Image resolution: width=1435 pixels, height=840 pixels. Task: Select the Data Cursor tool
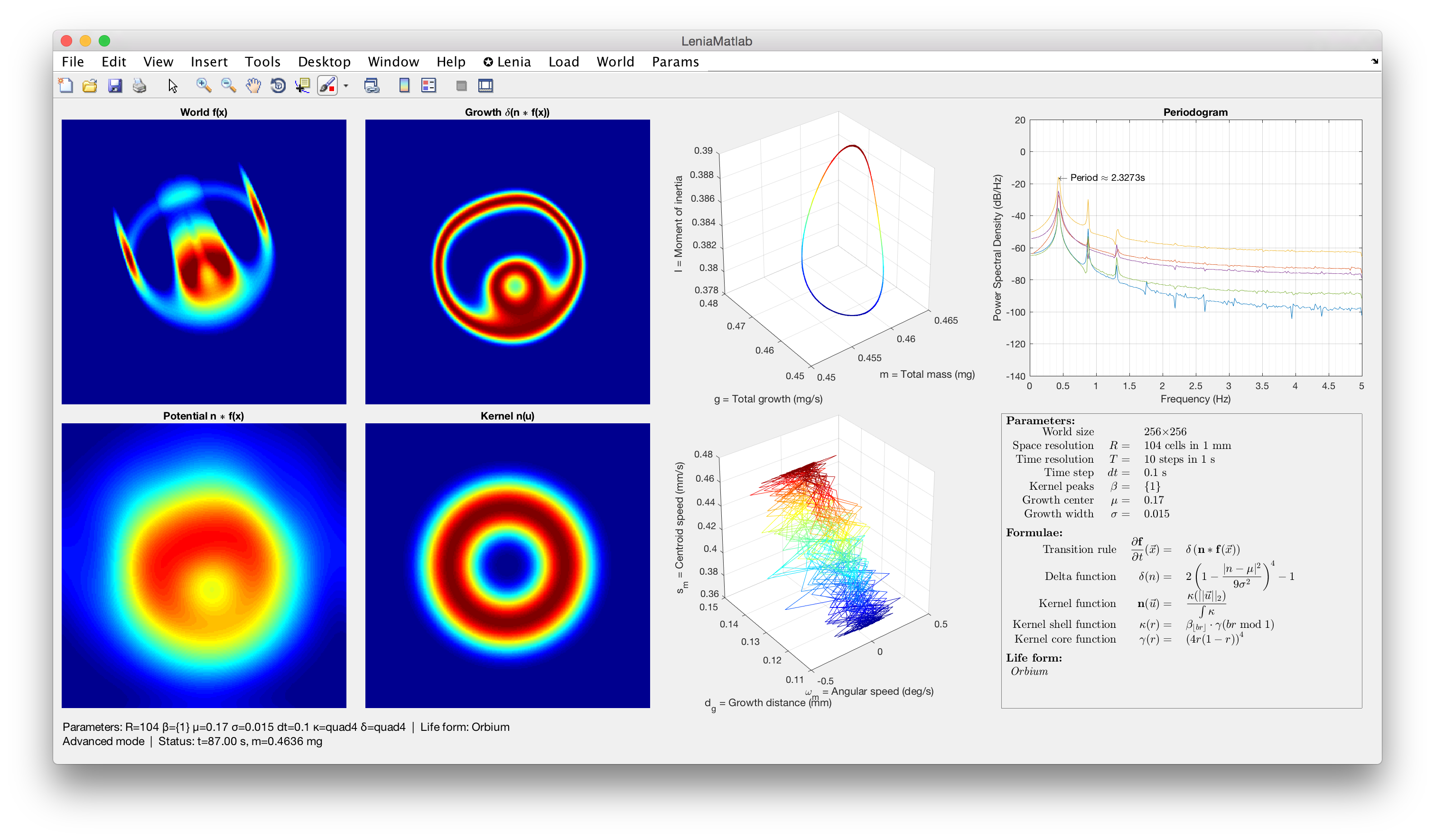point(302,85)
